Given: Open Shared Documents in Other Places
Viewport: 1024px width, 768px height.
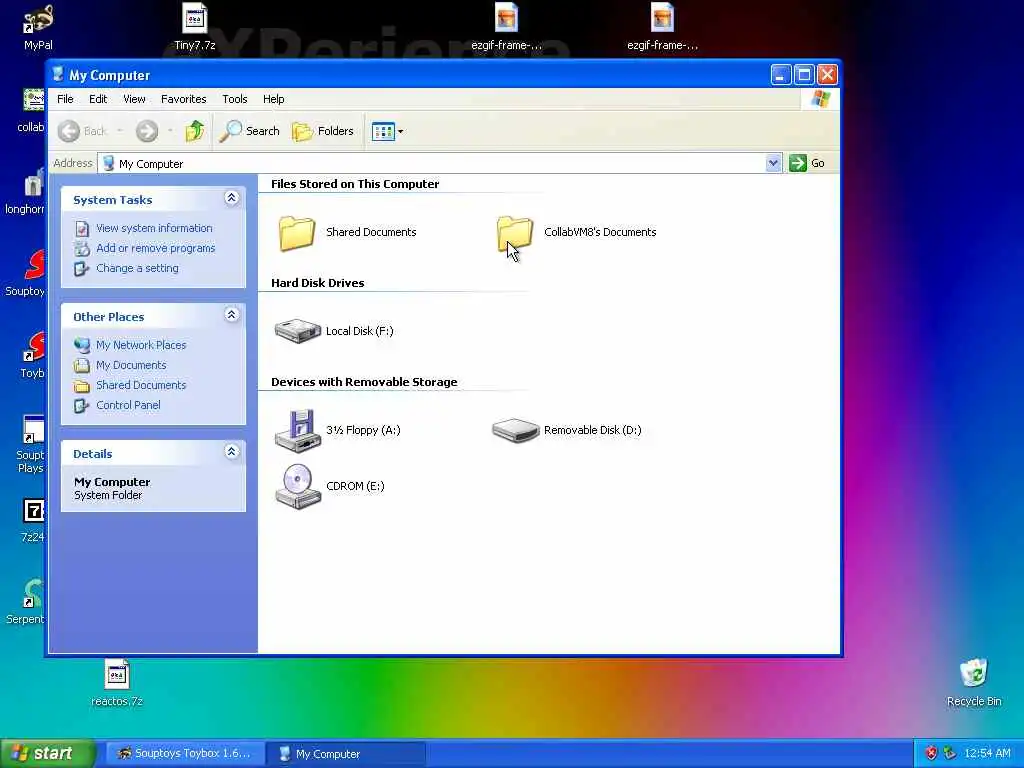Looking at the screenshot, I should 141,385.
